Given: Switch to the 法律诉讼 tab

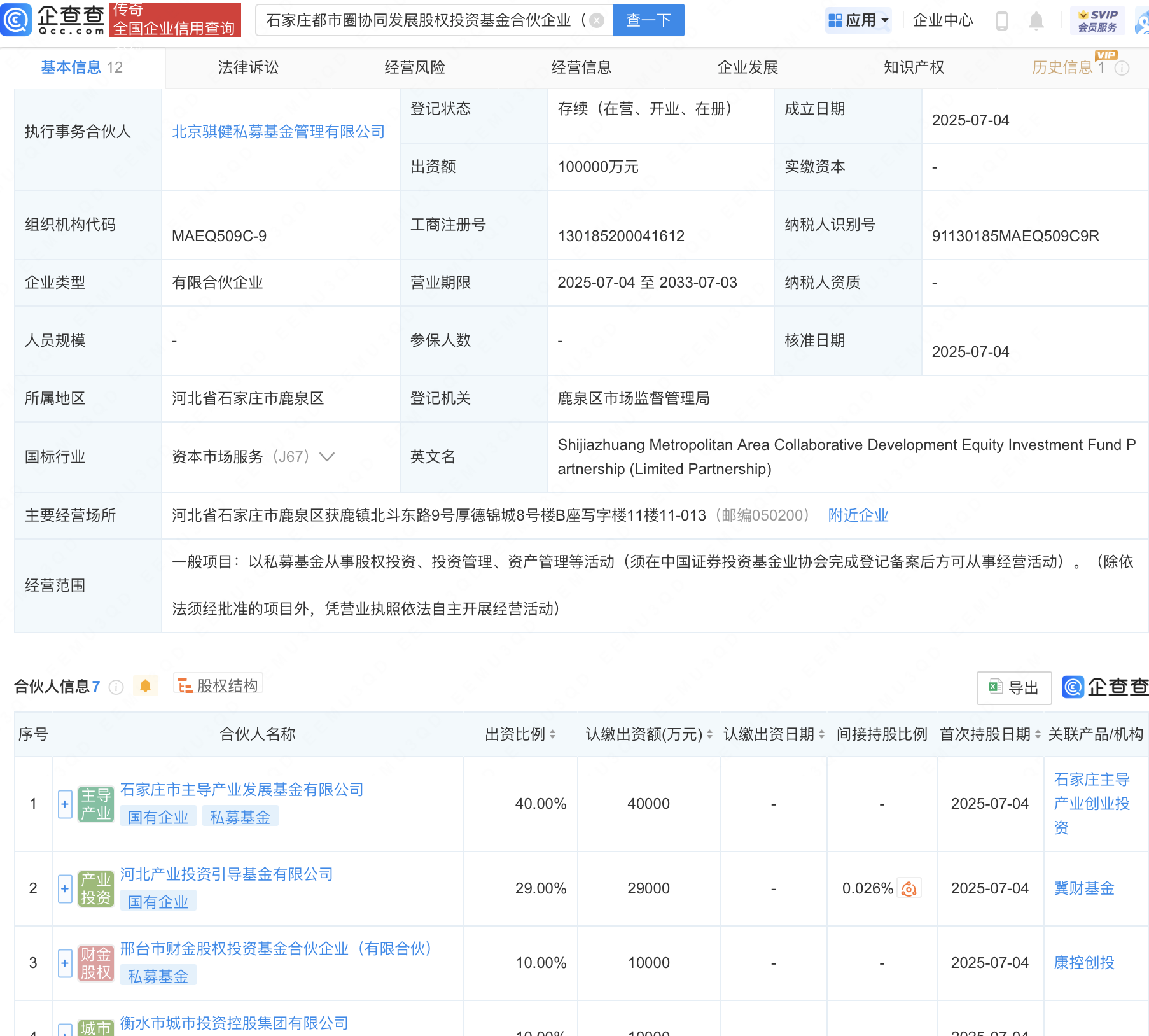Looking at the screenshot, I should click(x=248, y=67).
